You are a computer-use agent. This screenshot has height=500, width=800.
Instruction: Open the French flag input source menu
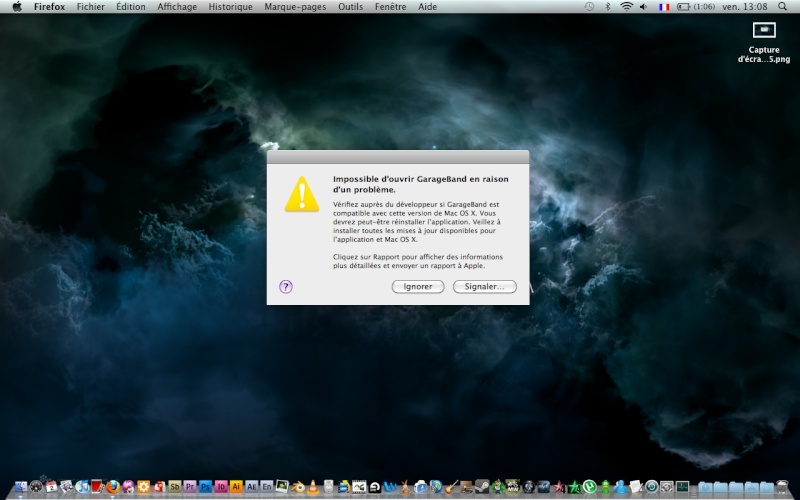pyautogui.click(x=664, y=7)
